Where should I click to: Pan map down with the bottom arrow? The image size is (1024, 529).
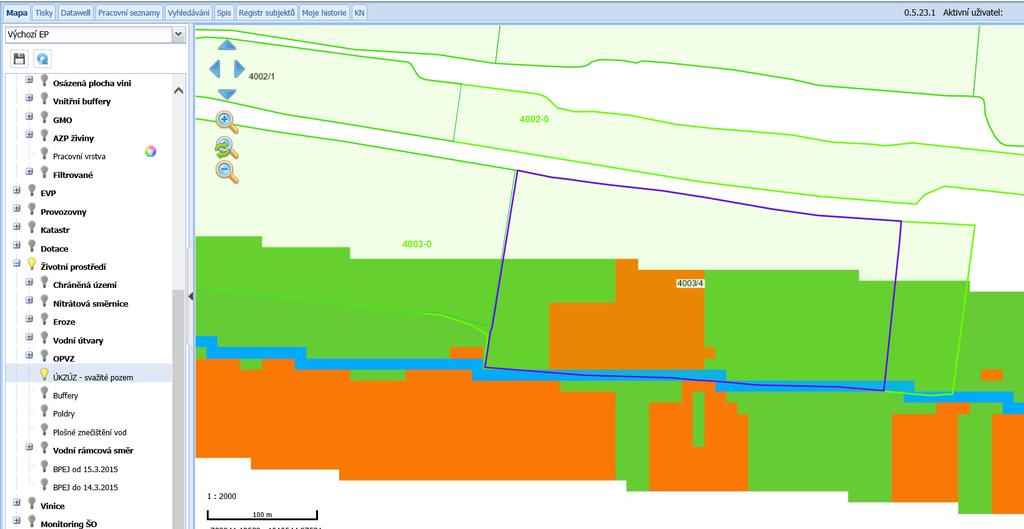coord(227,94)
